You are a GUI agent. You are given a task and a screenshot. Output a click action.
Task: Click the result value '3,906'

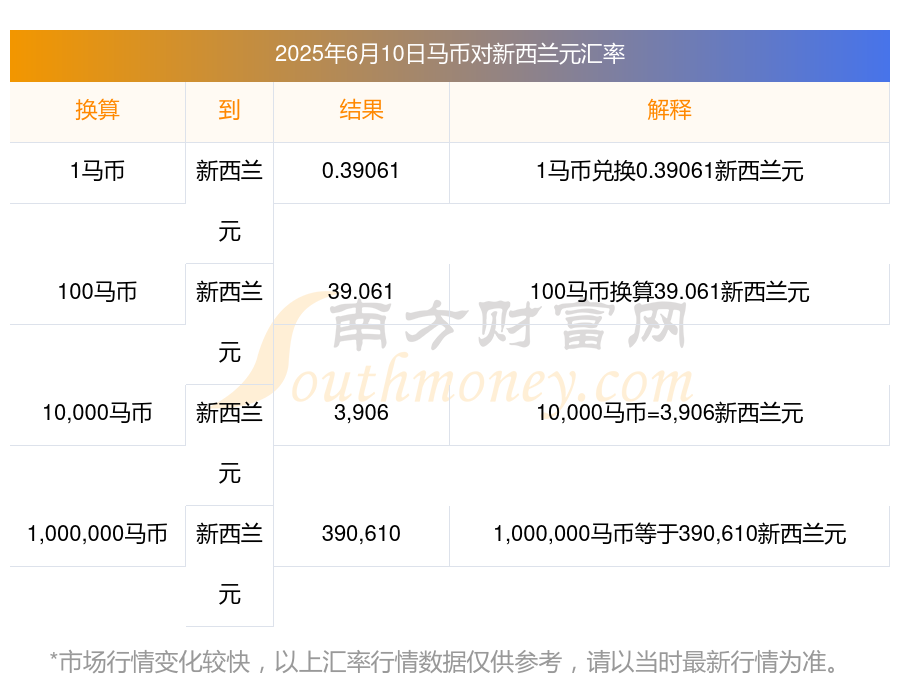361,413
